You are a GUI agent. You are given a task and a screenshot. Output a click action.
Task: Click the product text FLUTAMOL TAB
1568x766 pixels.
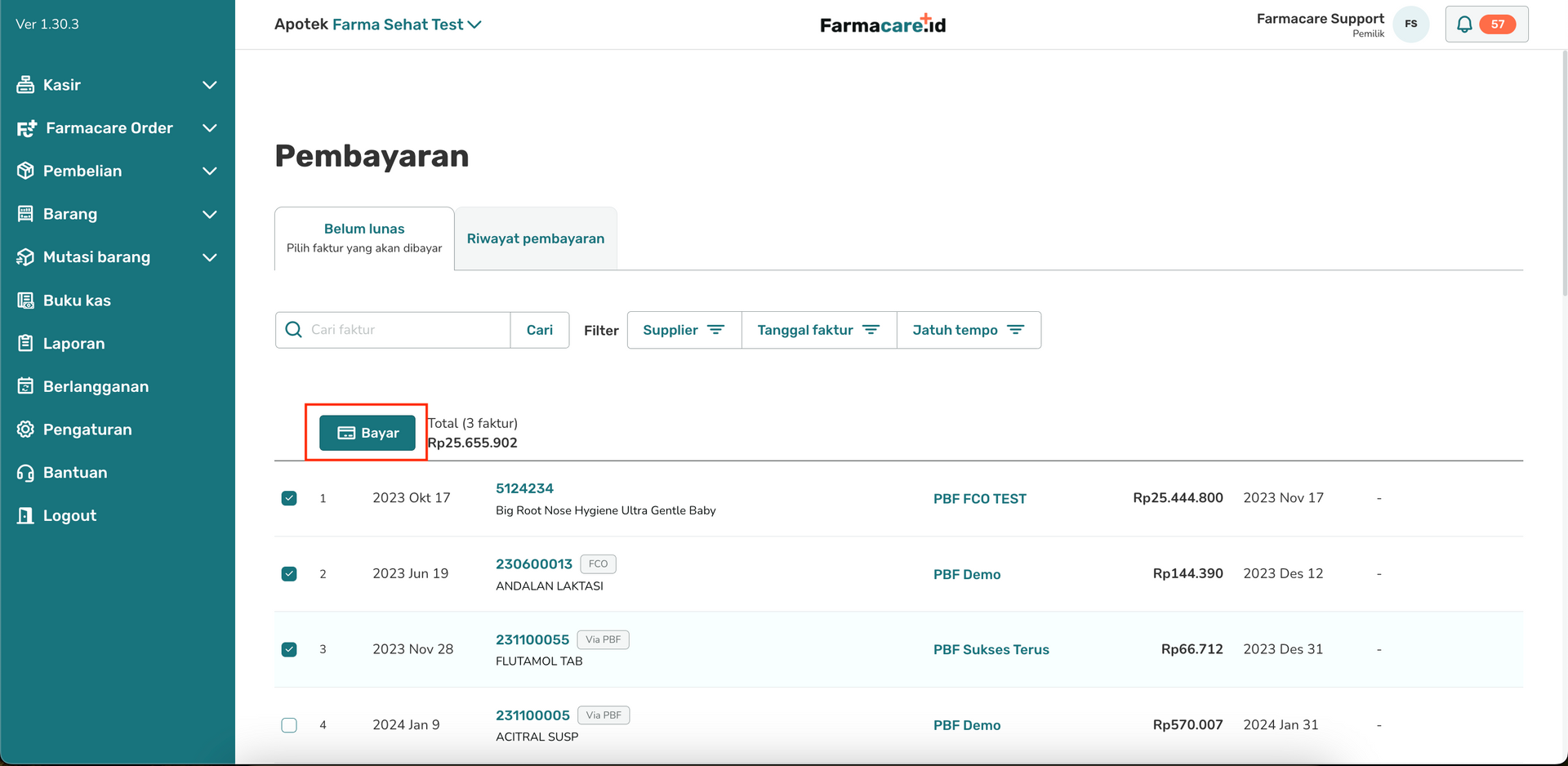pyautogui.click(x=539, y=661)
